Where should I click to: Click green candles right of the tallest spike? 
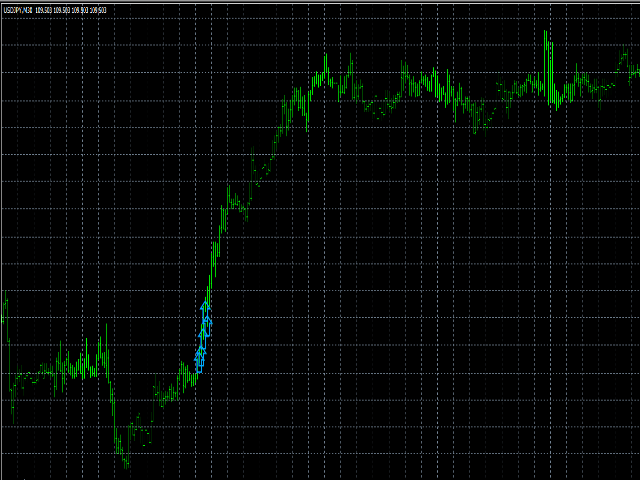tap(575, 85)
